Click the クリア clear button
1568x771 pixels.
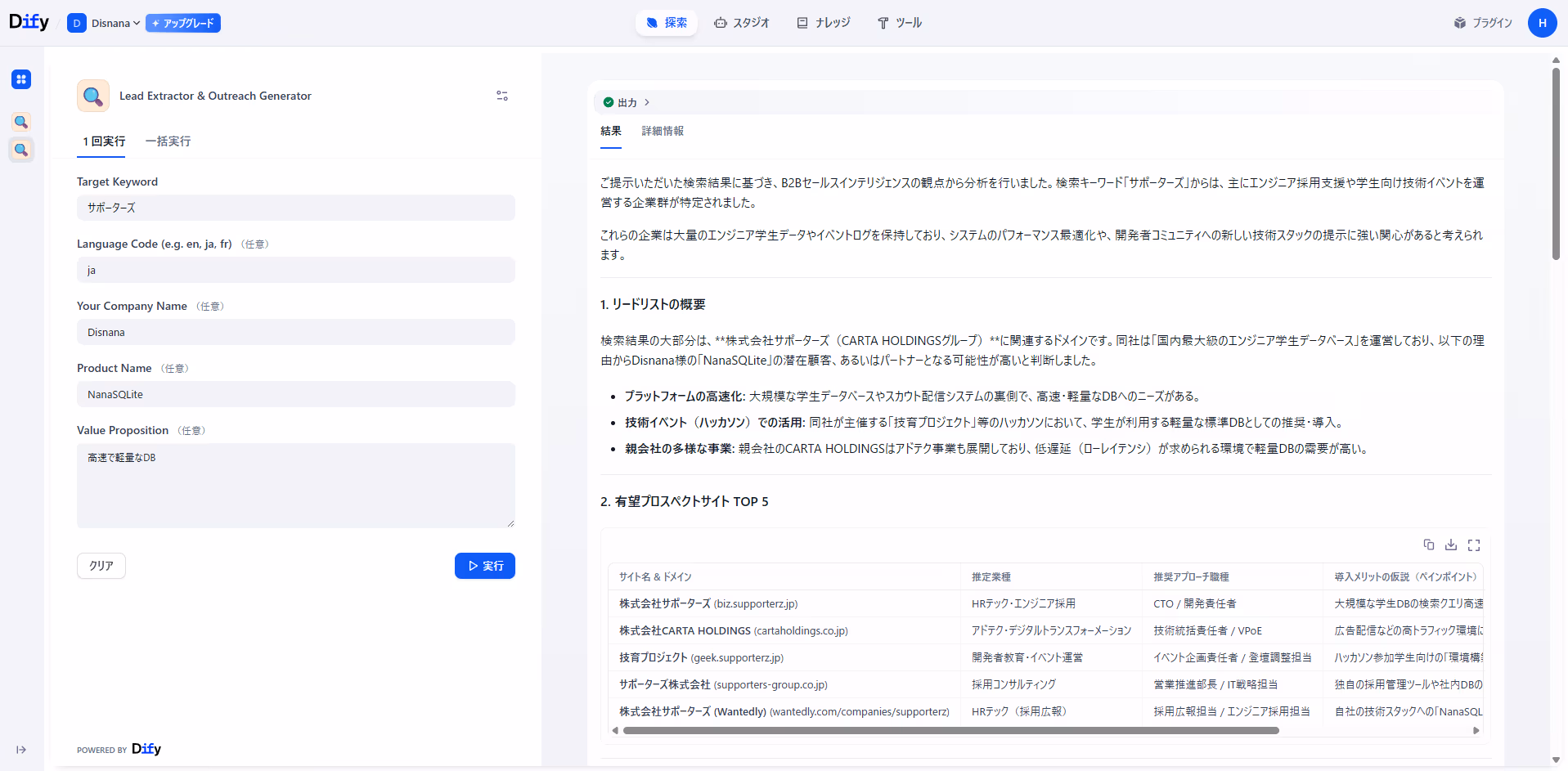point(101,566)
